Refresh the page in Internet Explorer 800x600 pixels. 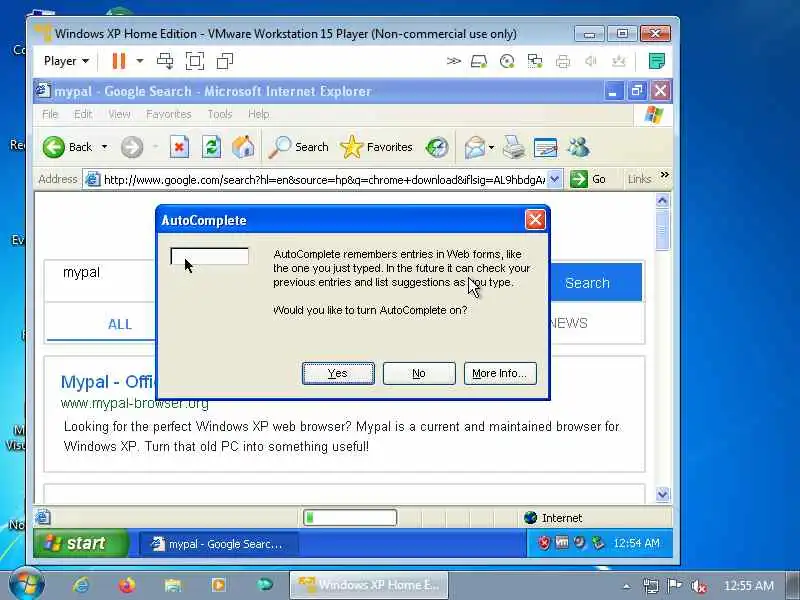pyautogui.click(x=211, y=147)
